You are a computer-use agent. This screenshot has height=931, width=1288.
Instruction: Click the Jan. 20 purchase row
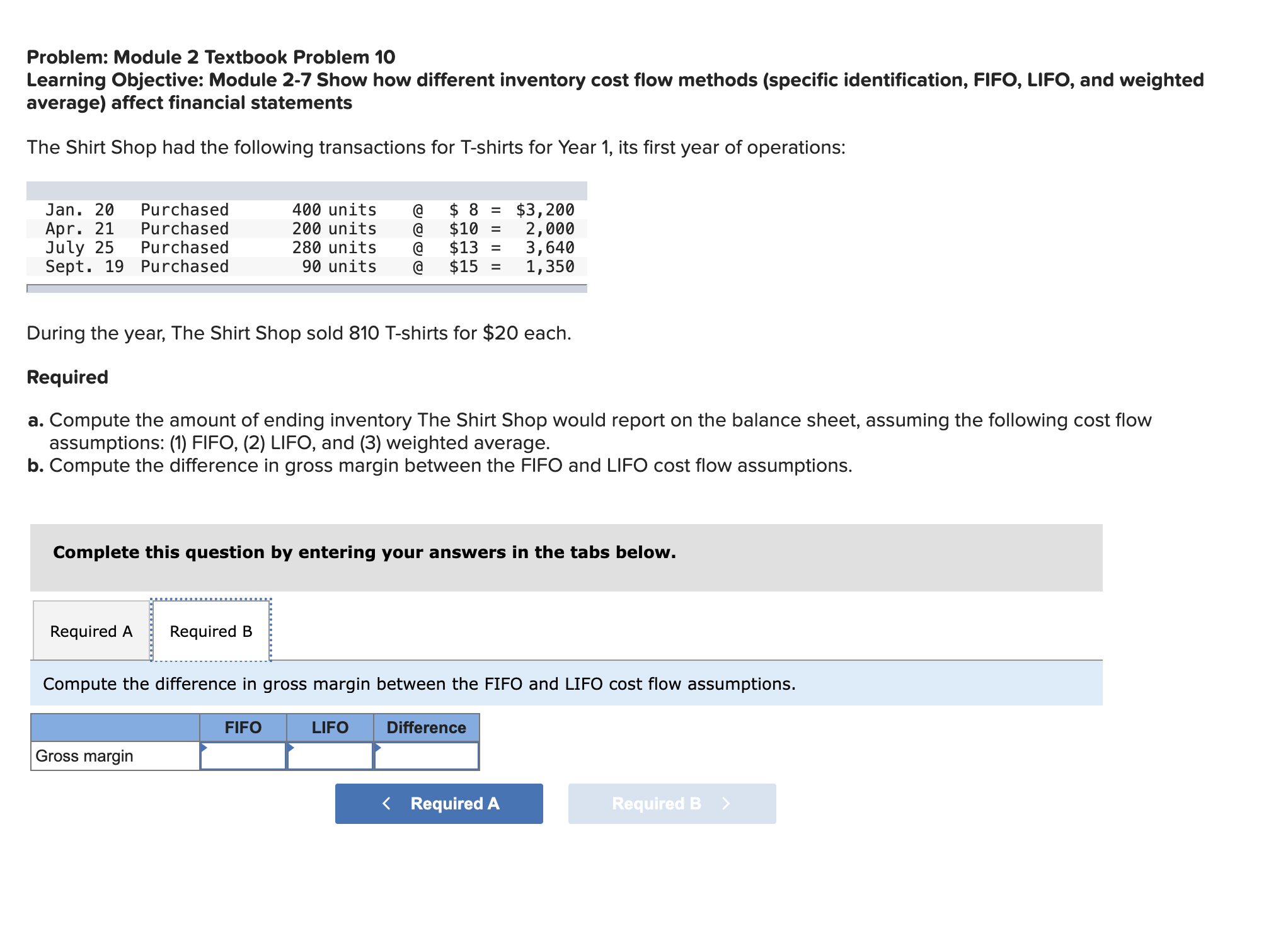(x=307, y=210)
